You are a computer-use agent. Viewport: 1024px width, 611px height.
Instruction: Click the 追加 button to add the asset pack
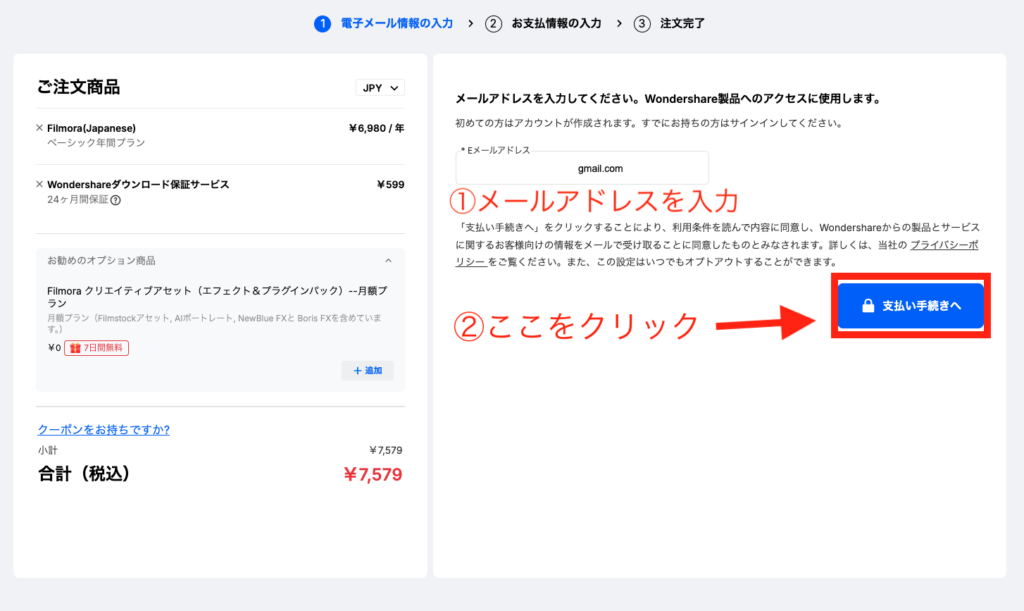click(x=367, y=370)
